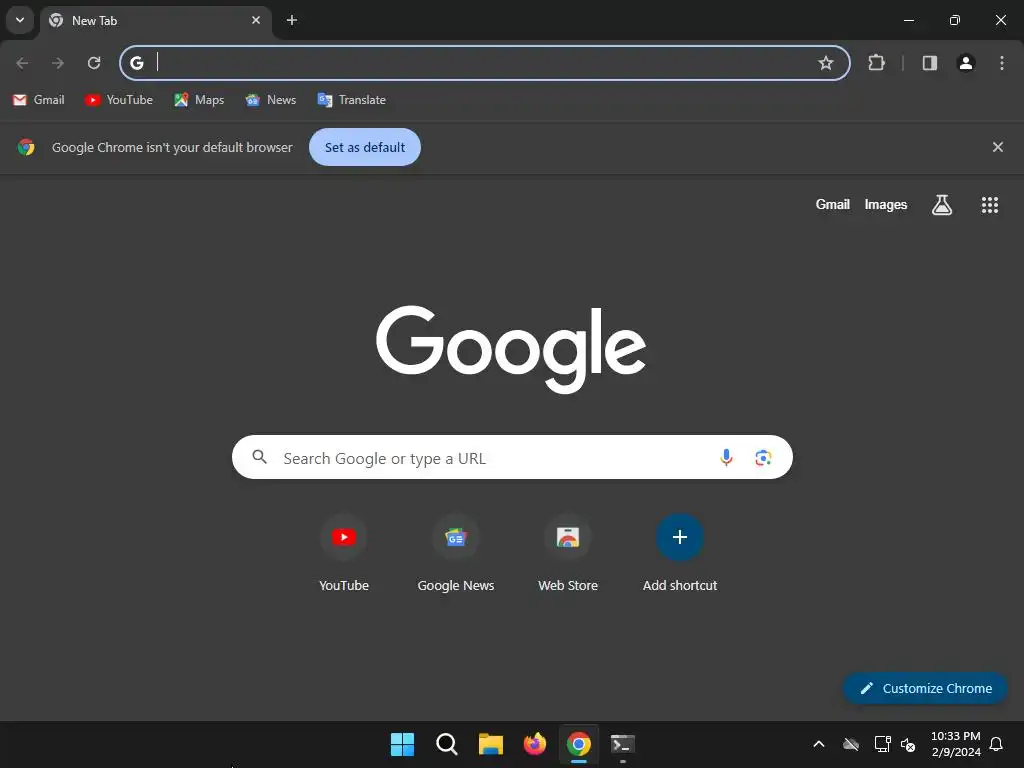Start voice search with microphone

pos(726,457)
